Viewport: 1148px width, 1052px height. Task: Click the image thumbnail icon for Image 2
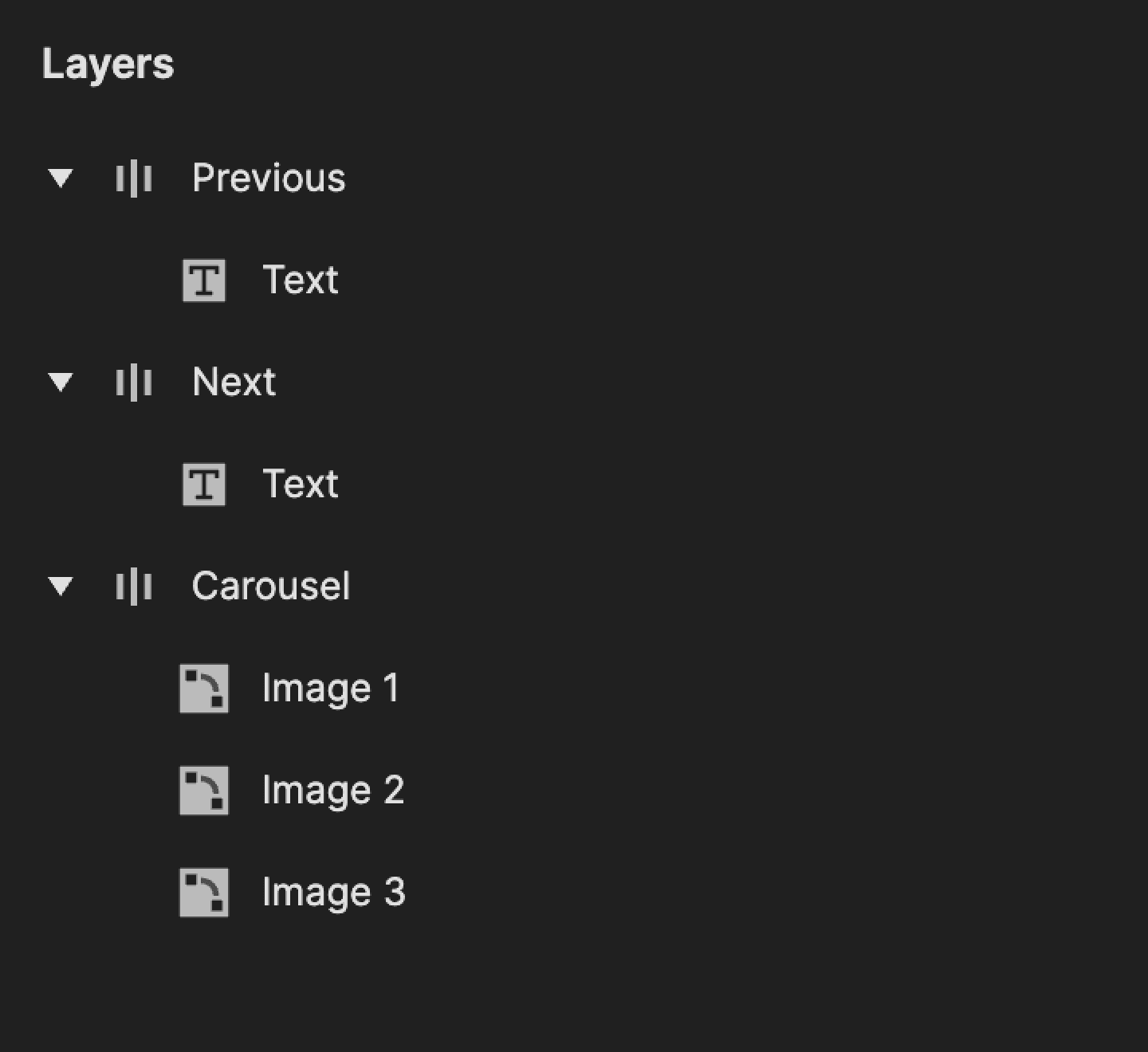tap(205, 790)
